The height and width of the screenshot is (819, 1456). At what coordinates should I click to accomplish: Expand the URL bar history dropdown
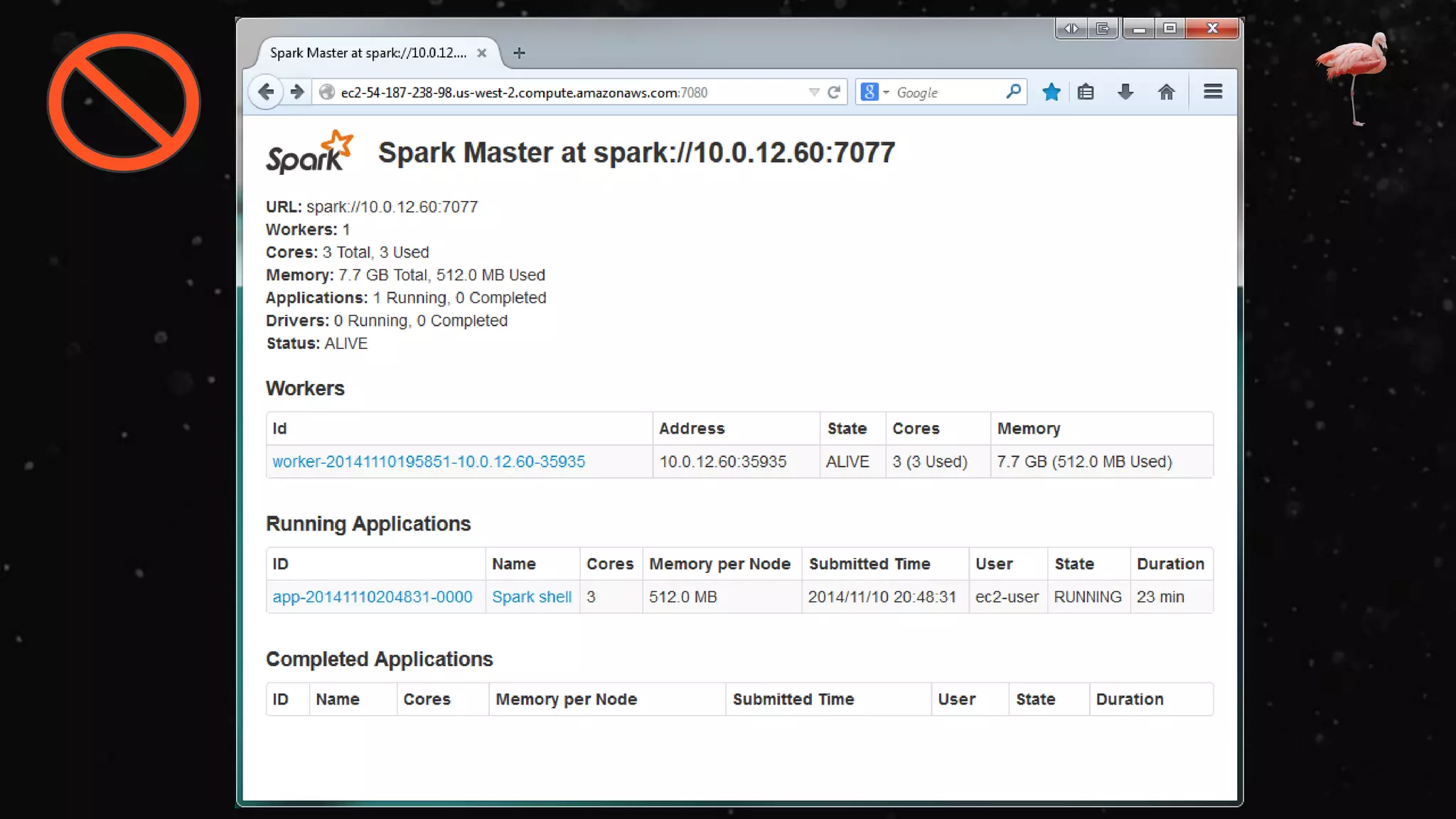tap(814, 92)
